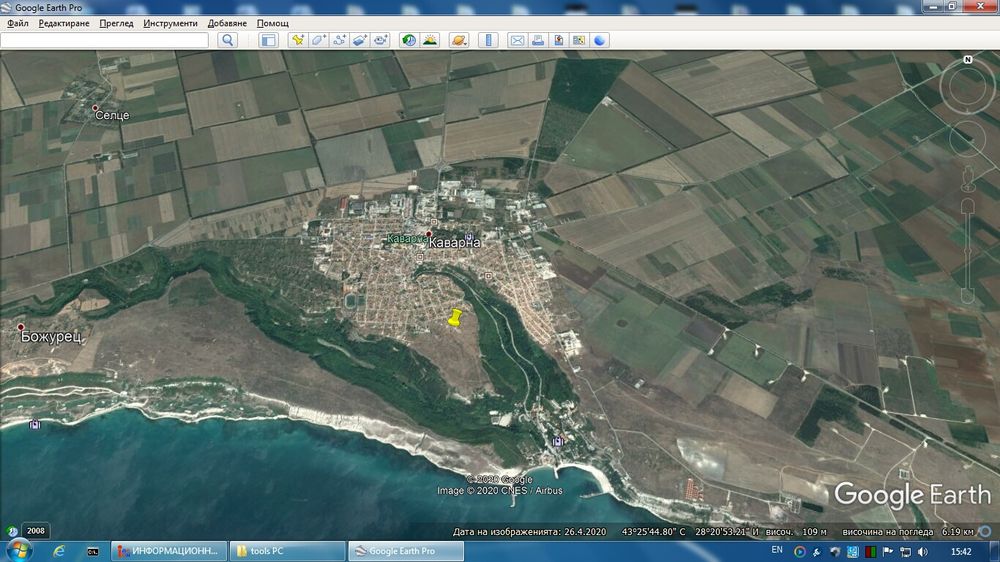Screen dimensions: 1000x562
Task: Click the blue globe sign-in icon
Action: point(599,40)
